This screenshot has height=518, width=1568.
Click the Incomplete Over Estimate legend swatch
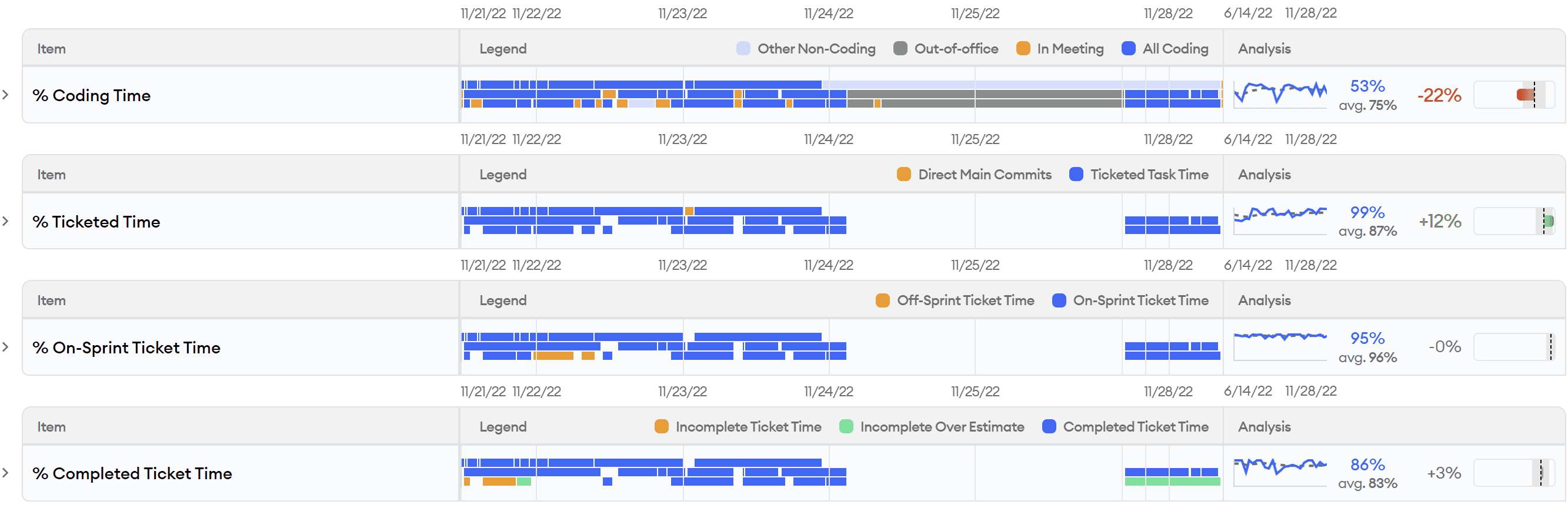click(x=846, y=427)
